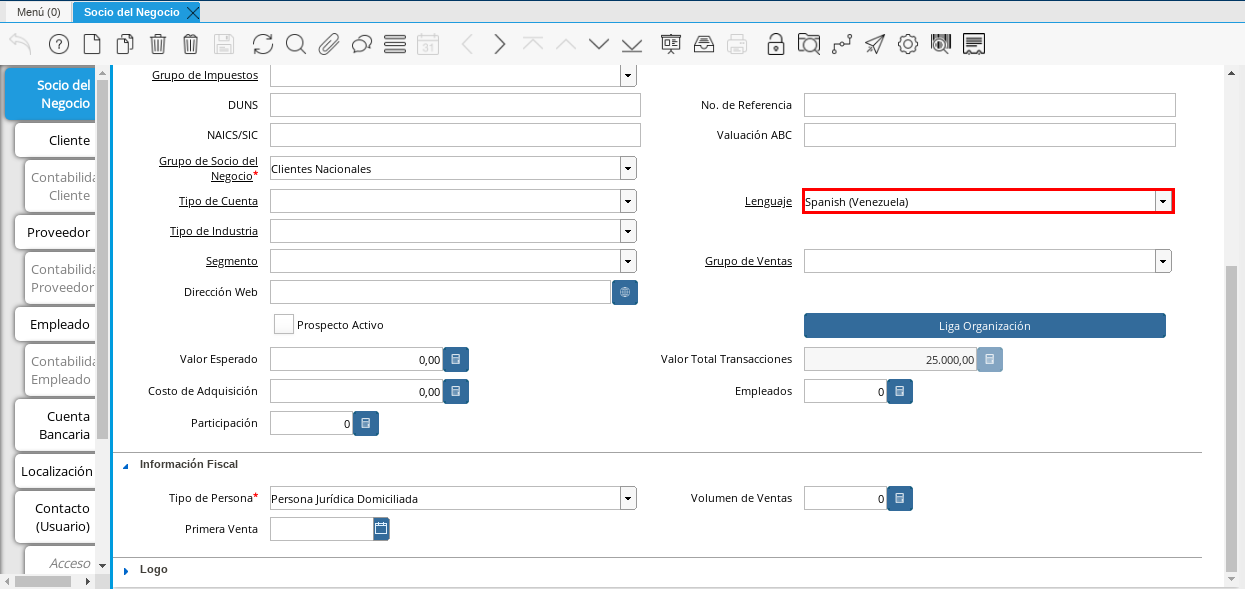1245x589 pixels.
Task: Toggle the Prospecto Activo checkbox
Action: click(284, 324)
